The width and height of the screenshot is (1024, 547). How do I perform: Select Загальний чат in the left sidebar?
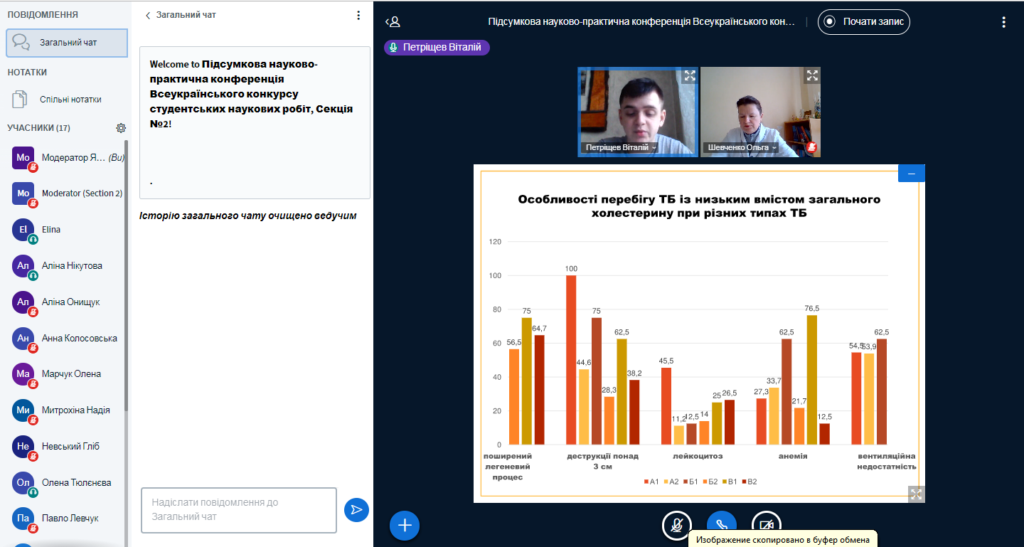(67, 43)
